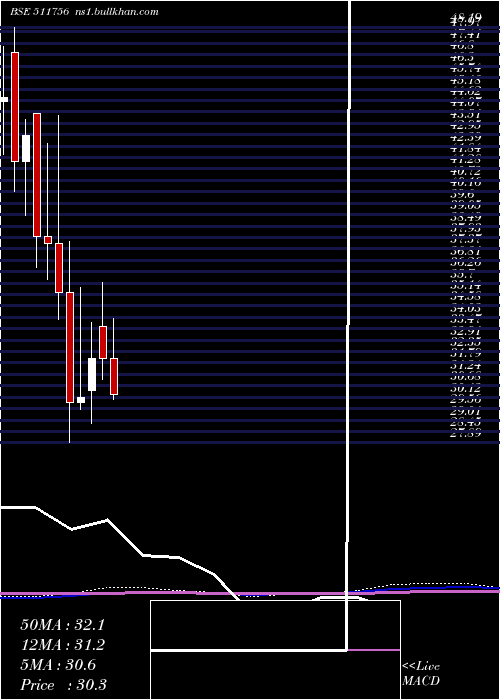Viewport: 500px width, 700px height.
Task: Select the 5MA : 30.6 reading
Action: (x=58, y=665)
